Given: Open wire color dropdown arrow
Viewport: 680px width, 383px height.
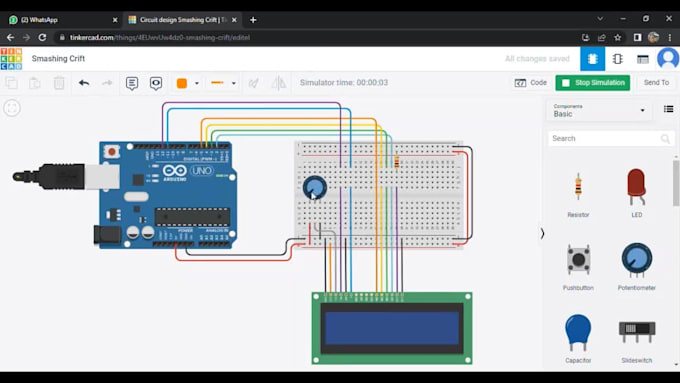Looking at the screenshot, I should point(196,83).
